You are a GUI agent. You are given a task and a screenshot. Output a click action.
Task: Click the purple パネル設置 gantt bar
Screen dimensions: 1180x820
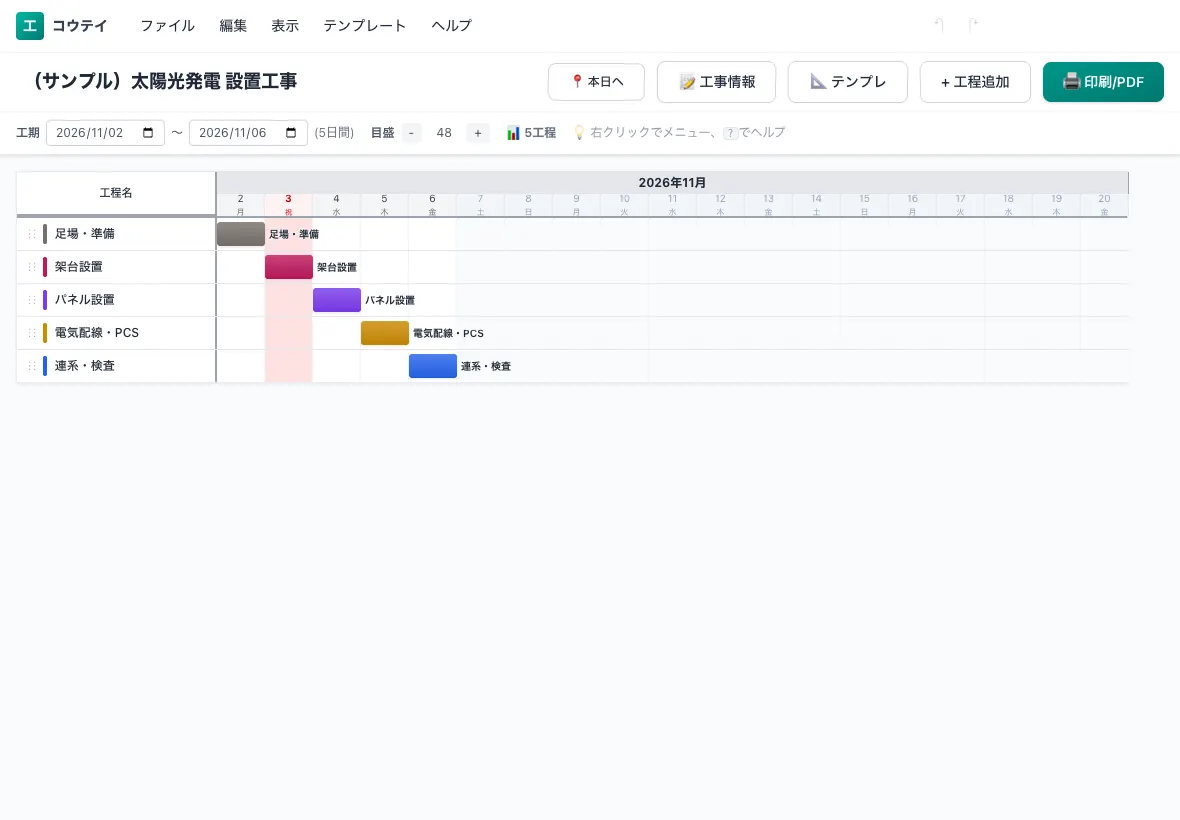(337, 300)
